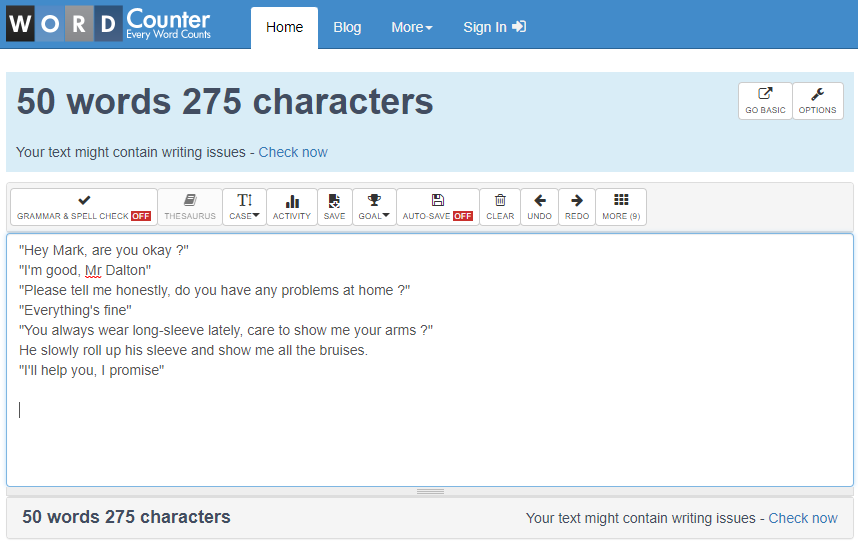Click the Clear trash button

pos(500,207)
